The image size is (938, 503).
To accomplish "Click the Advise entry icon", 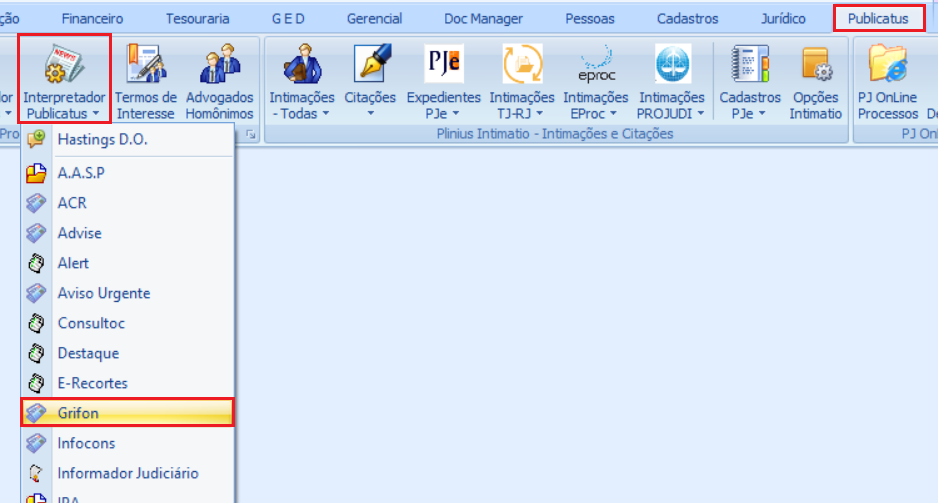I will point(36,233).
